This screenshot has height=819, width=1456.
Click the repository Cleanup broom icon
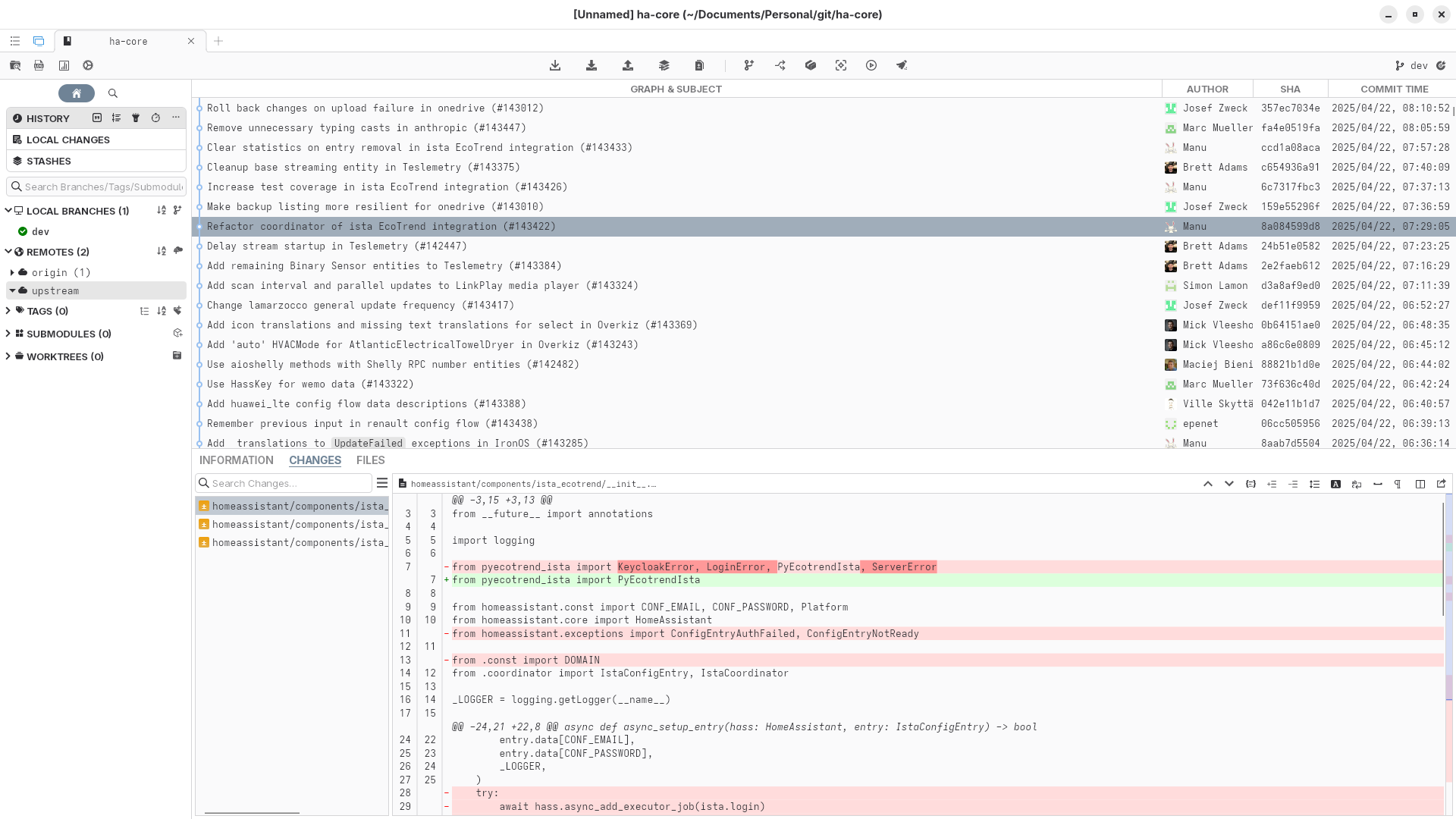(902, 65)
